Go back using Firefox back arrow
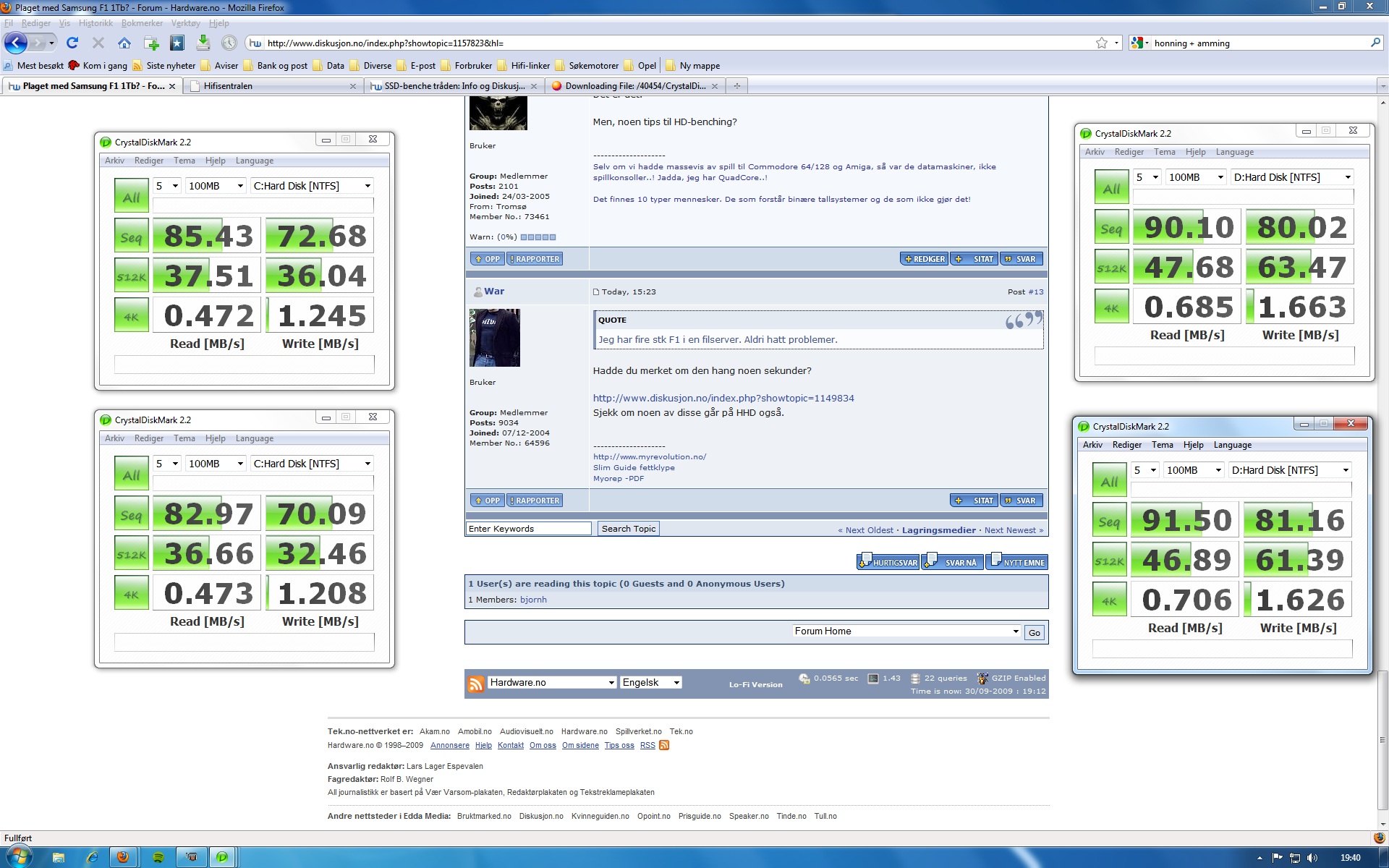The width and height of the screenshot is (1389, 868). point(16,43)
